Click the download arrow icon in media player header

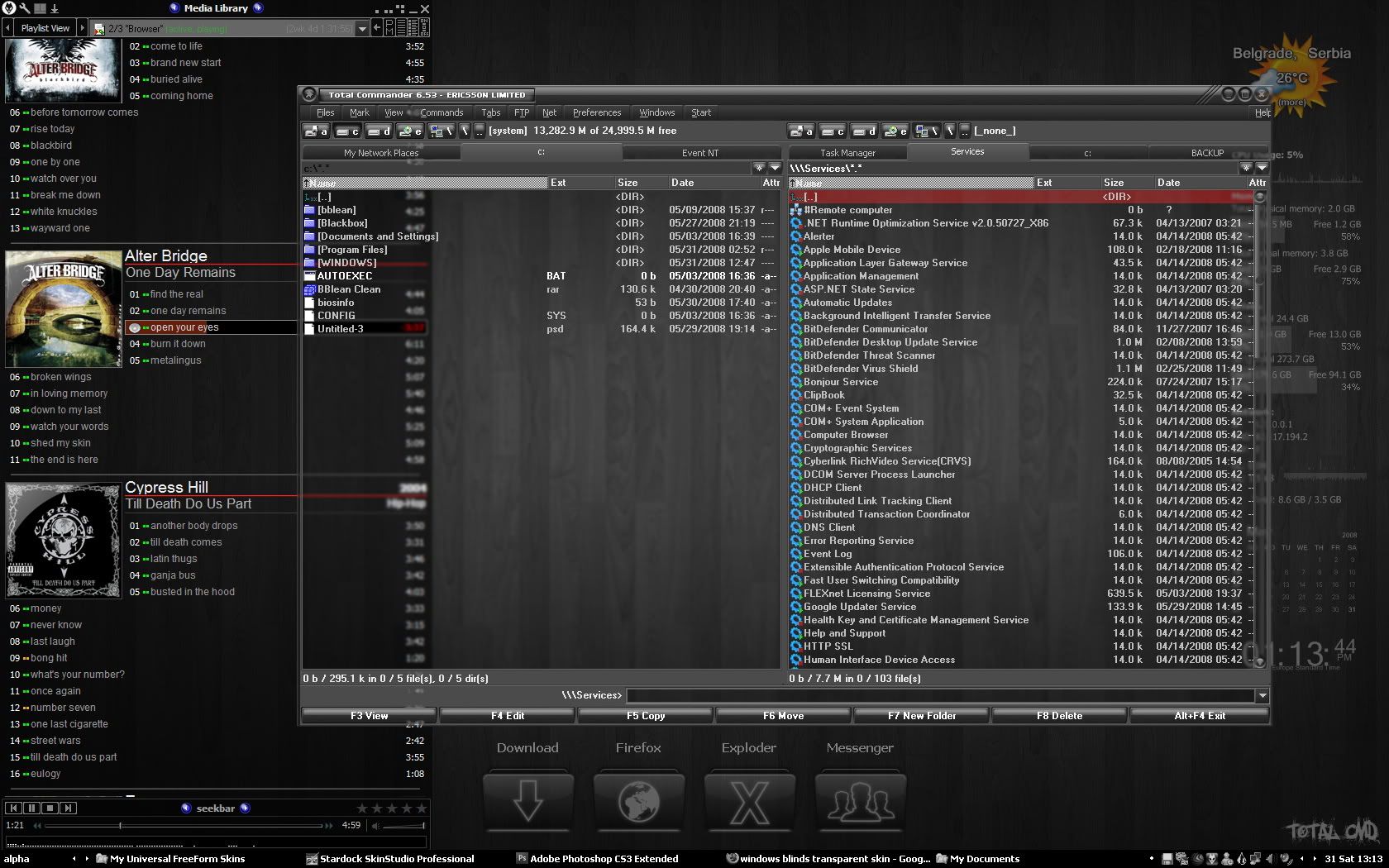click(55, 8)
